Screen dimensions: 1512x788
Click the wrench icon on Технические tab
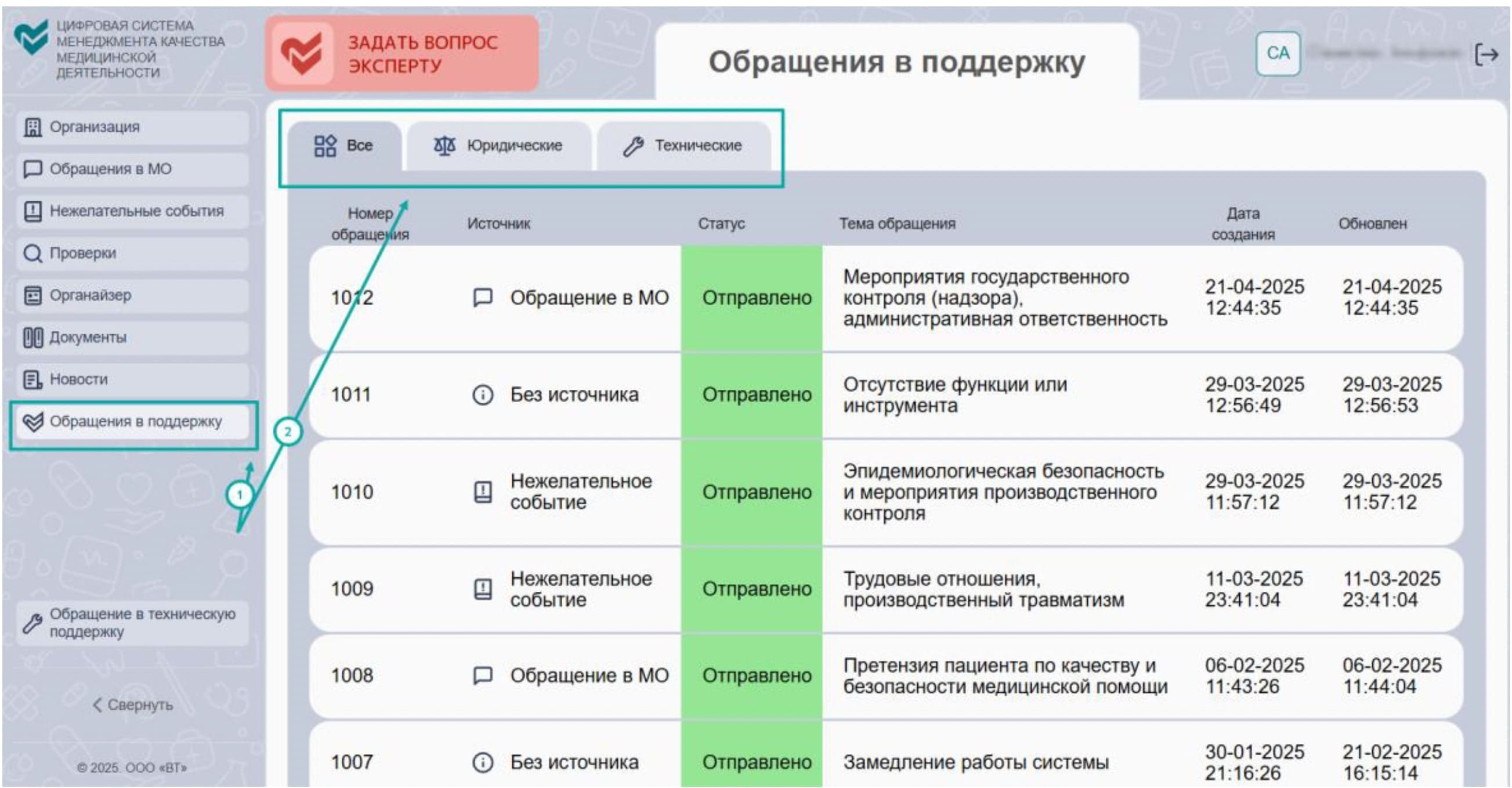point(634,146)
